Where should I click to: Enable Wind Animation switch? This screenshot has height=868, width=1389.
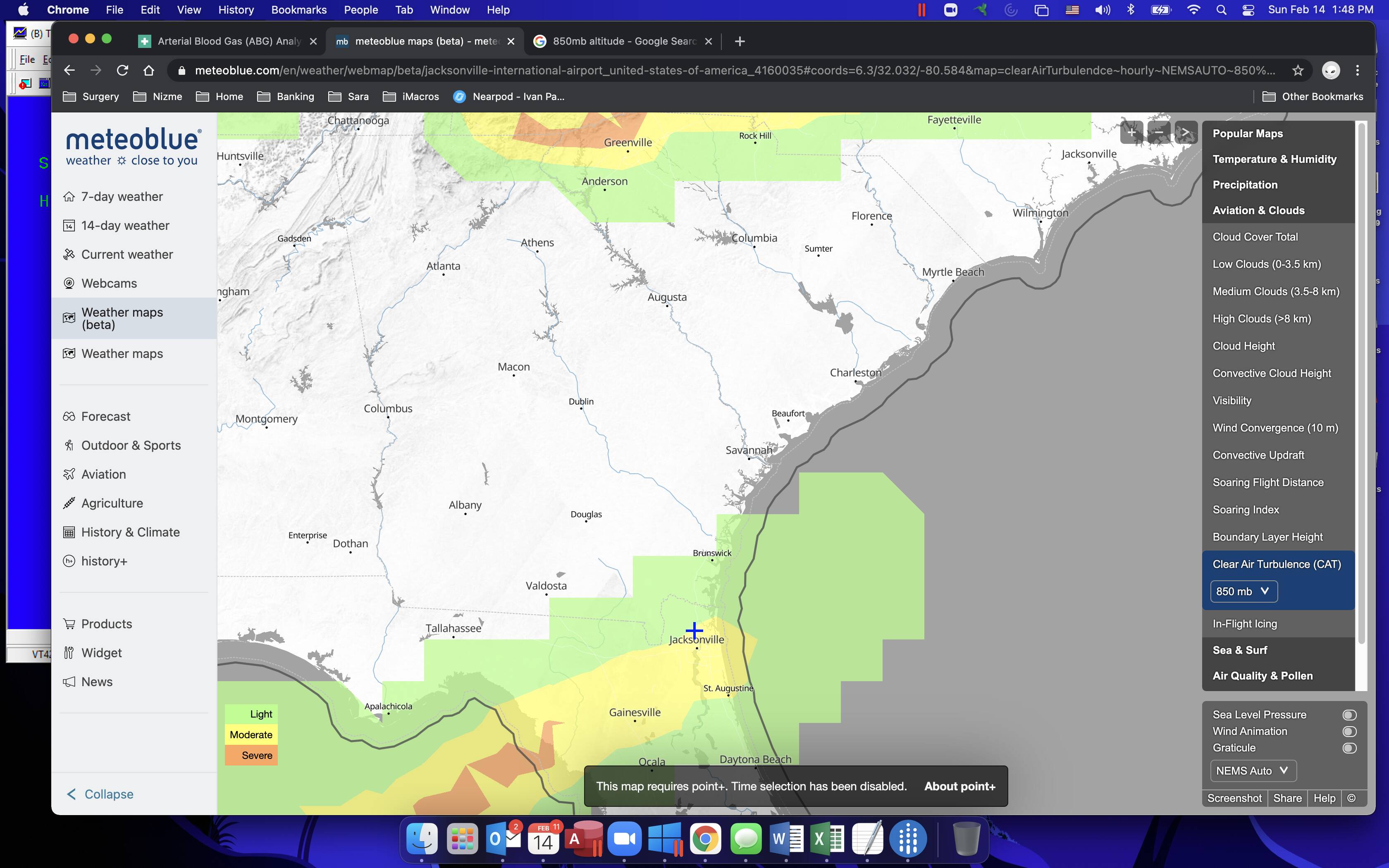(1349, 731)
